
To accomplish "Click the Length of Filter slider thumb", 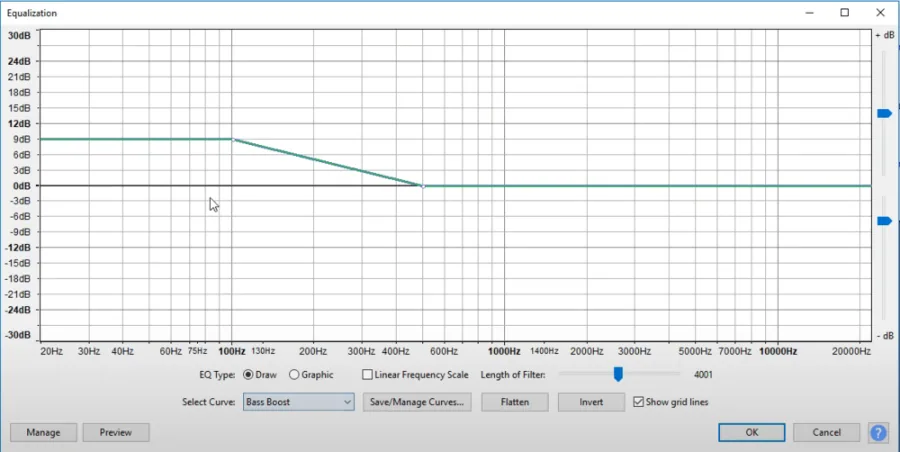I will [618, 374].
